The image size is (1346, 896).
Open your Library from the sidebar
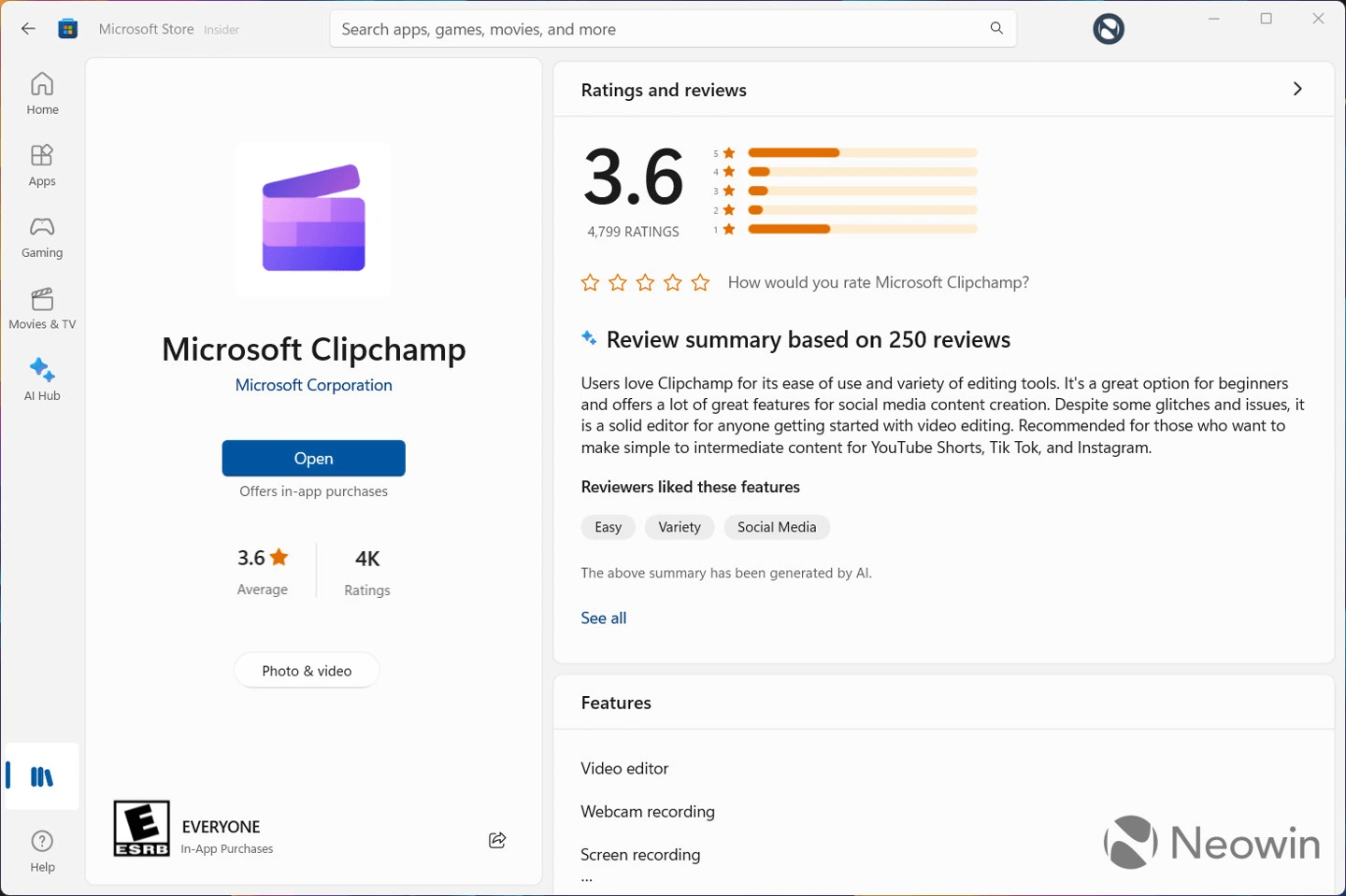pos(41,776)
